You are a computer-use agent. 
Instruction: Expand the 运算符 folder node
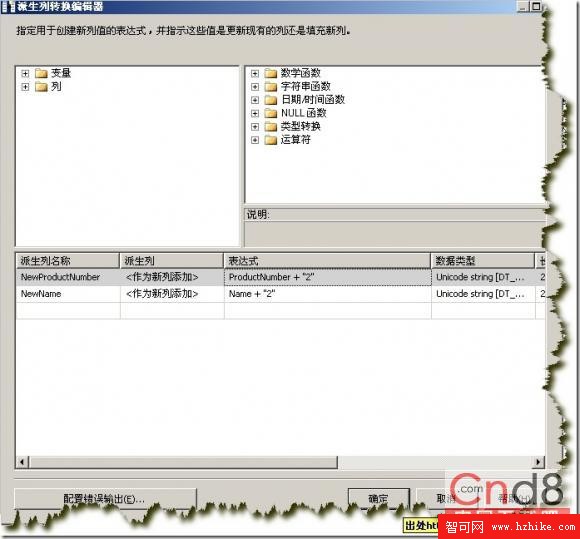point(255,140)
